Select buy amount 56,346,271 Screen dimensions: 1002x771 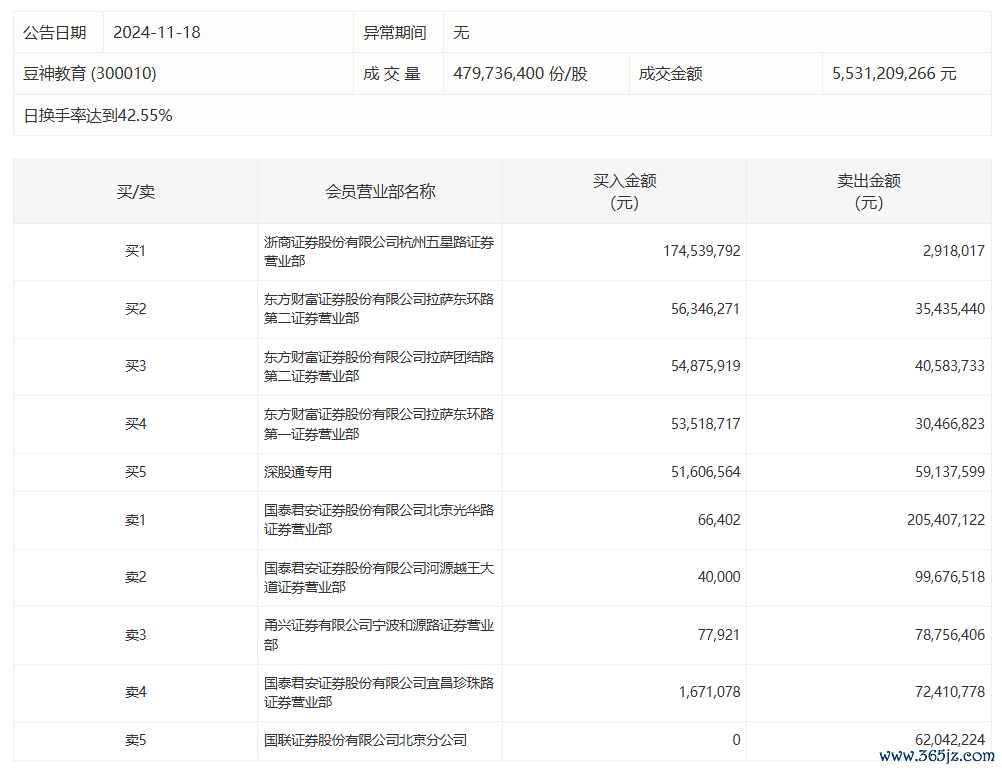pyautogui.click(x=705, y=309)
